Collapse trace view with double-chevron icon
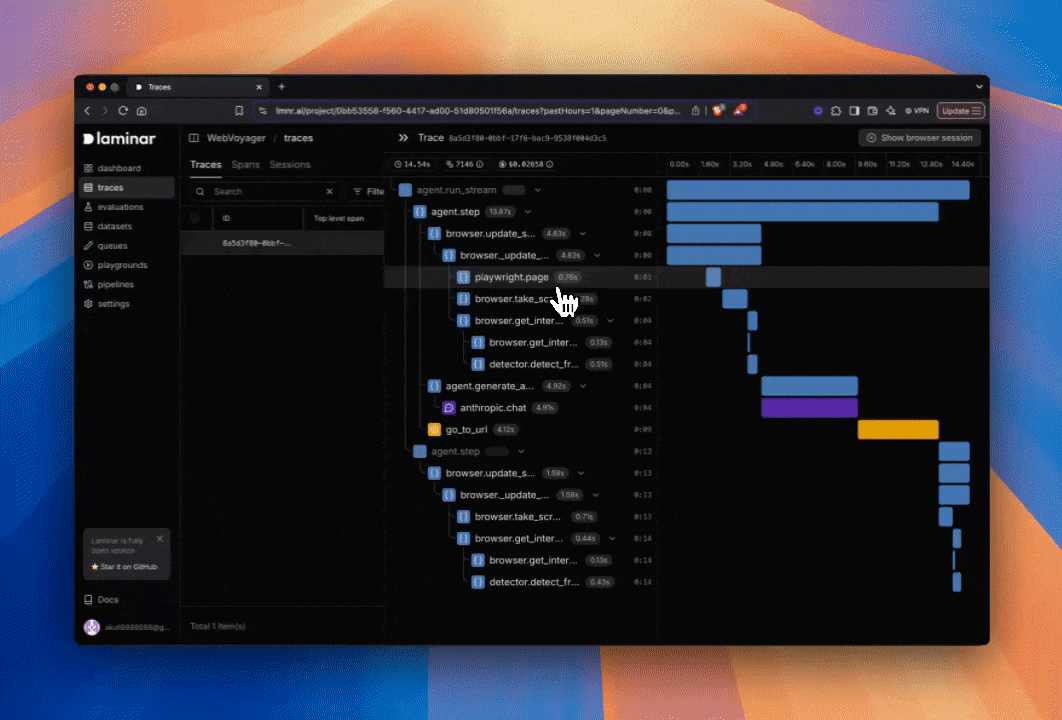 click(x=403, y=137)
